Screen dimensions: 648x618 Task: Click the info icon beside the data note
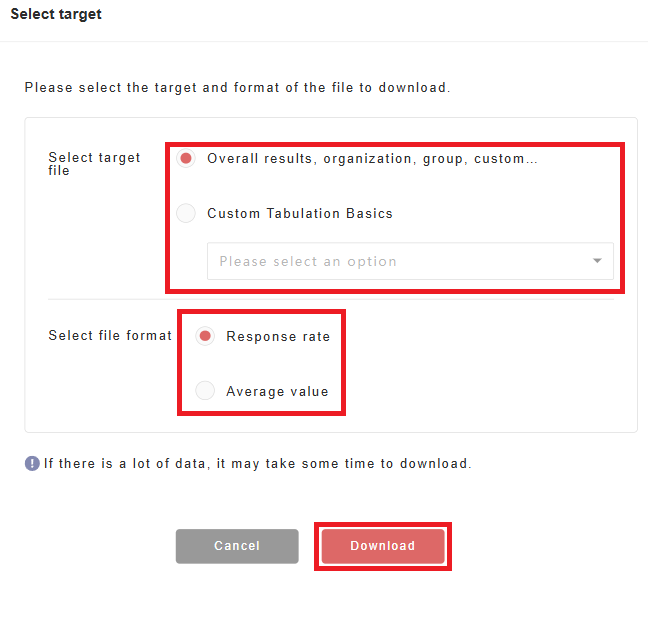click(33, 463)
